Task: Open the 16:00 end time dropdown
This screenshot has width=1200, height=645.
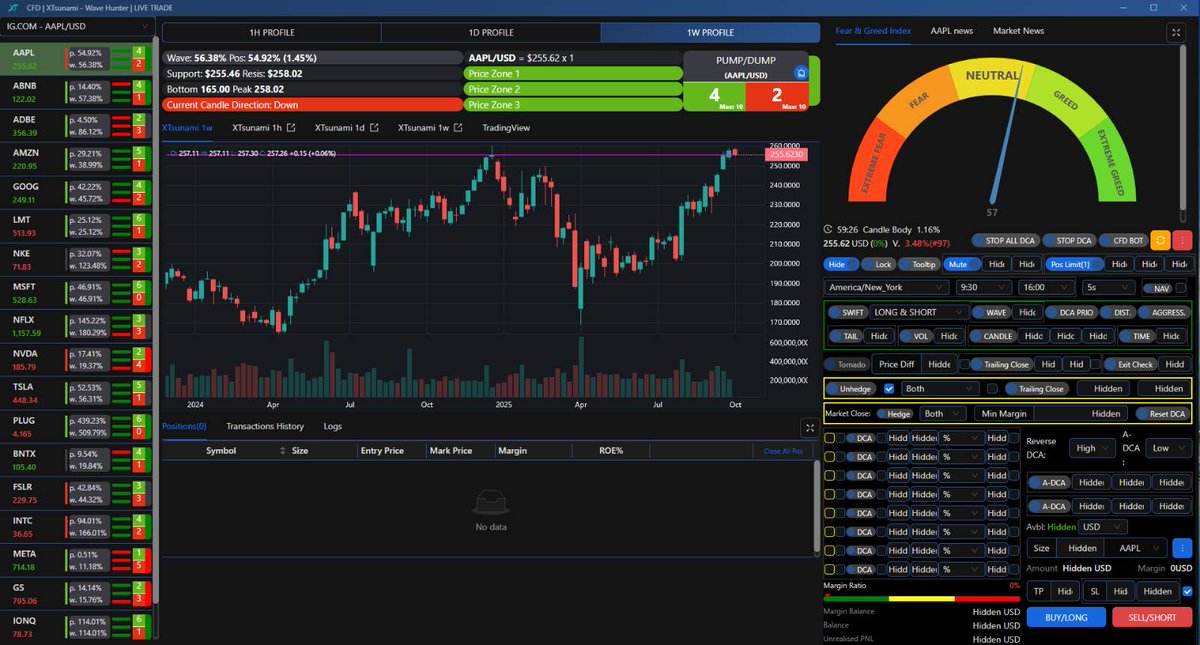Action: pyautogui.click(x=1044, y=287)
